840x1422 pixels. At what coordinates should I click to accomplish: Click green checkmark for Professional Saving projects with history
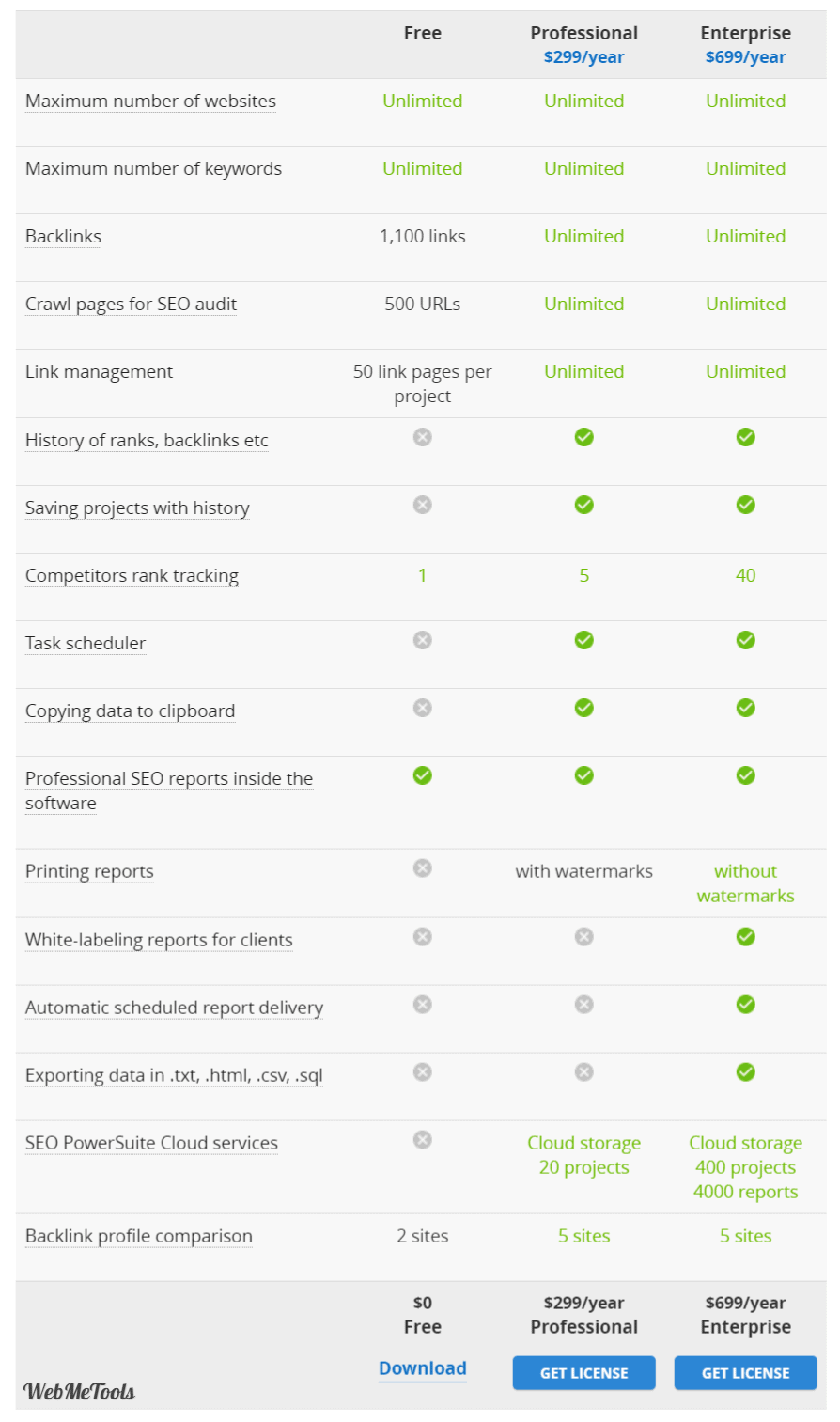click(x=584, y=505)
